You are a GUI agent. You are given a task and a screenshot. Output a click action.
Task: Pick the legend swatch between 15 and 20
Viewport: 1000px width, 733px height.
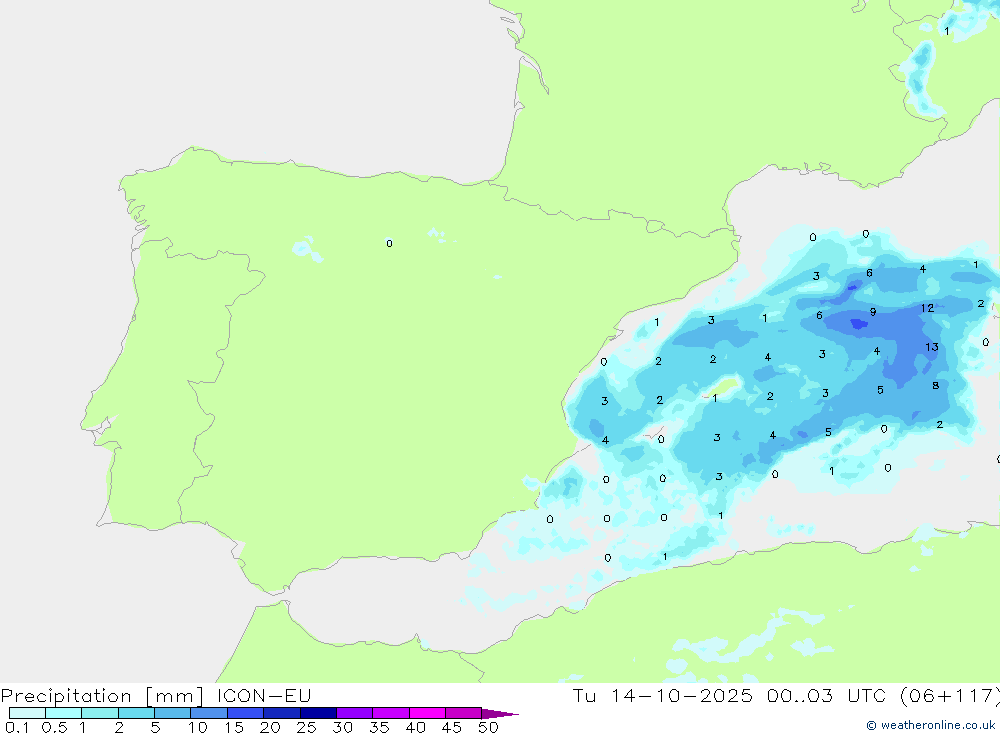click(x=245, y=713)
